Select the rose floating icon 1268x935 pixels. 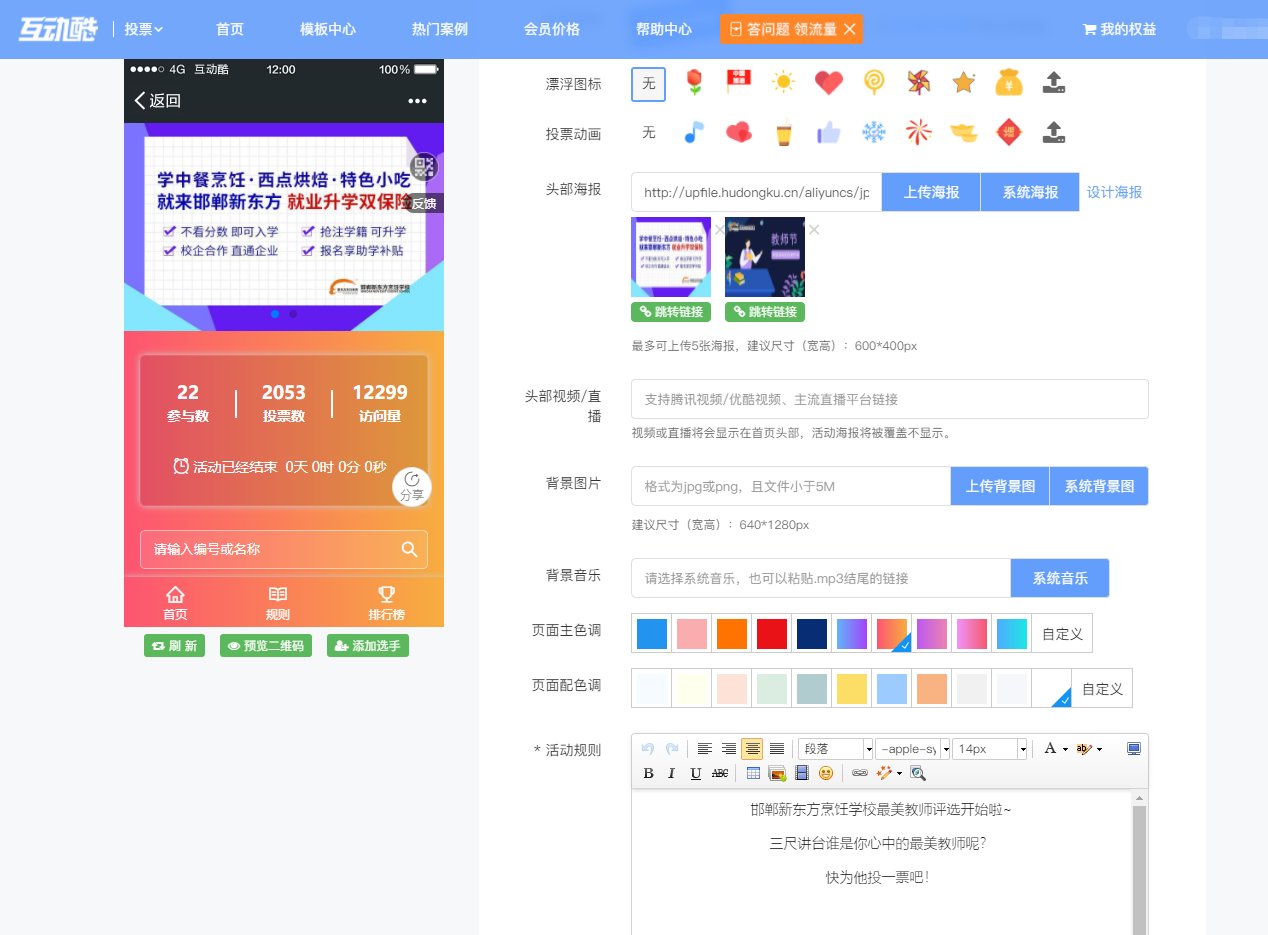693,84
